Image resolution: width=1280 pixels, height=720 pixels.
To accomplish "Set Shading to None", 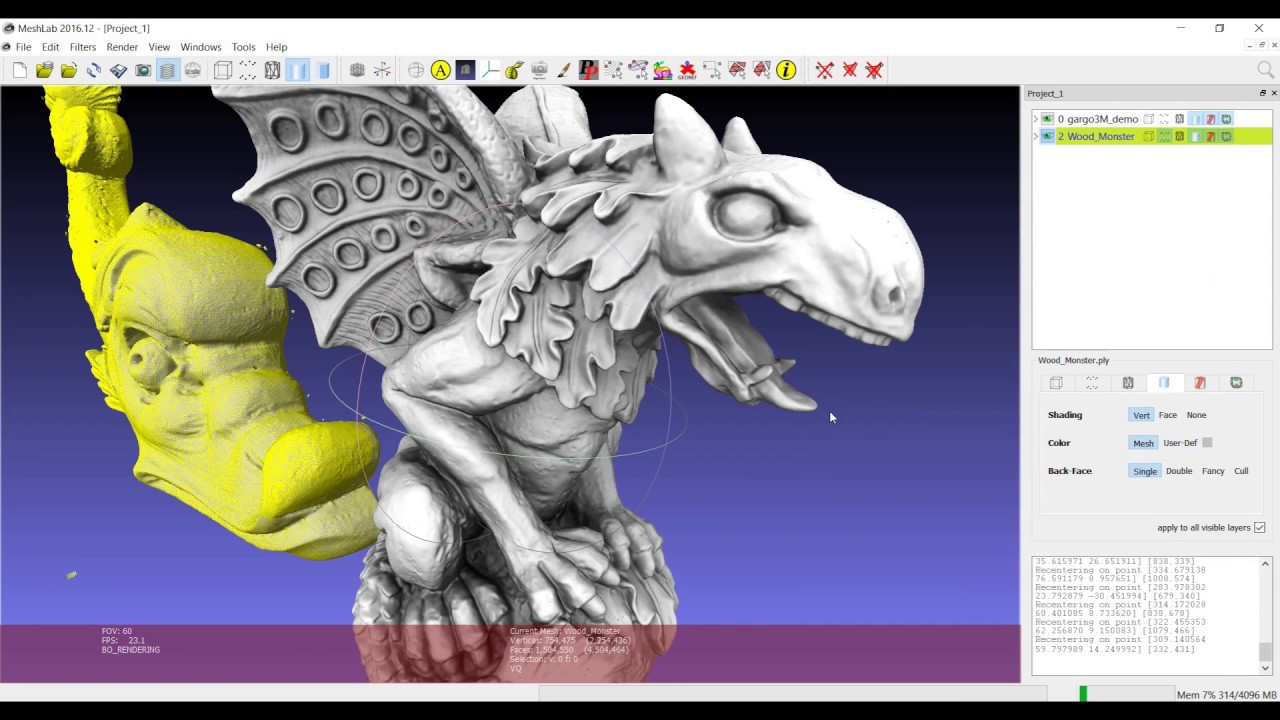I will coord(1196,415).
